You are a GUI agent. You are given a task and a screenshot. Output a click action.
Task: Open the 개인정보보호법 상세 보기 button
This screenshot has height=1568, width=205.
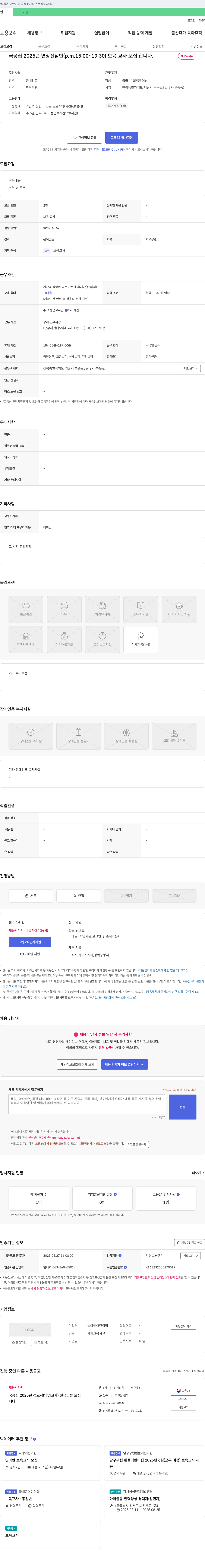(77, 1065)
